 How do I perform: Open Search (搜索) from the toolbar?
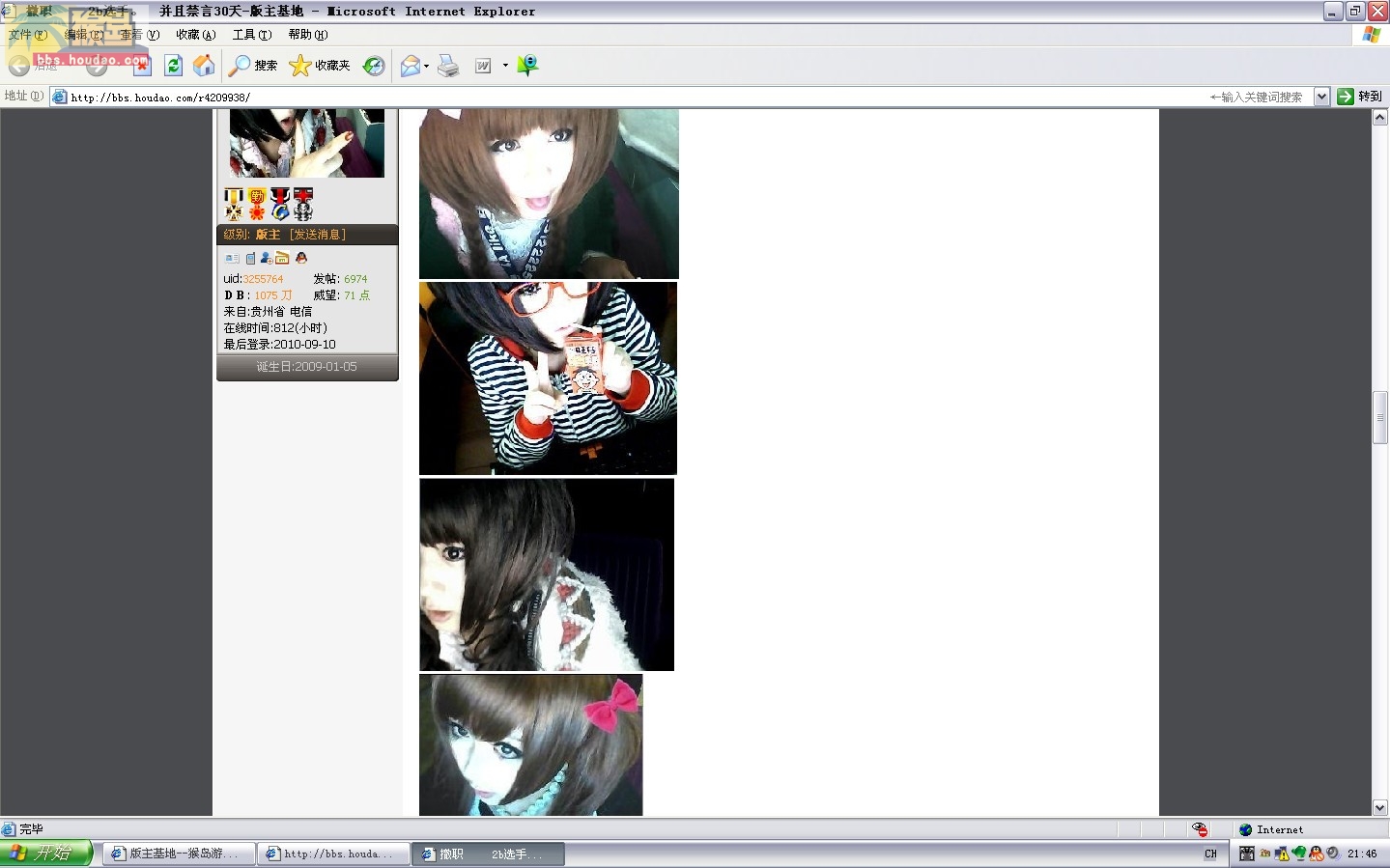click(253, 66)
